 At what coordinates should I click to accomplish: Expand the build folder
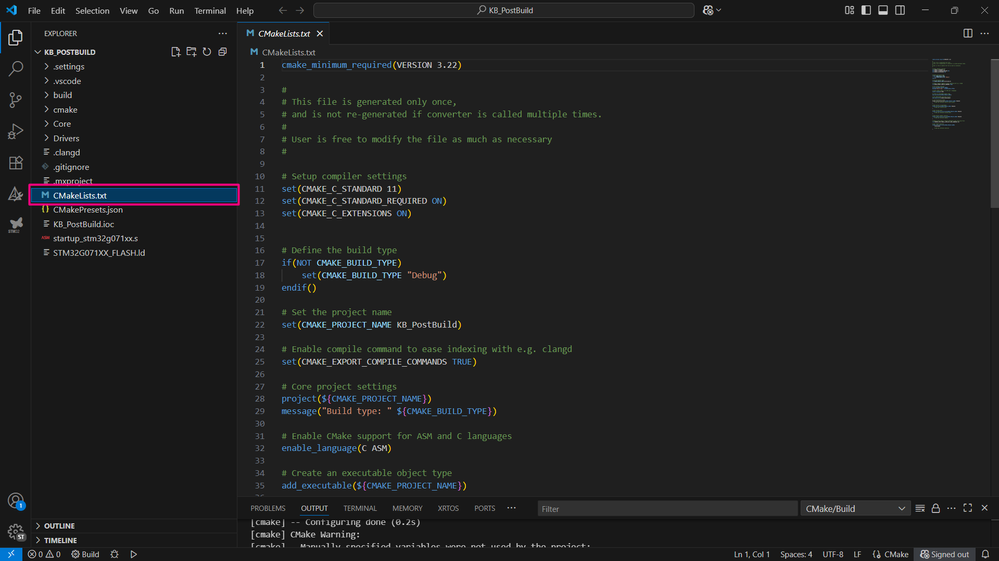pyautogui.click(x=134, y=95)
